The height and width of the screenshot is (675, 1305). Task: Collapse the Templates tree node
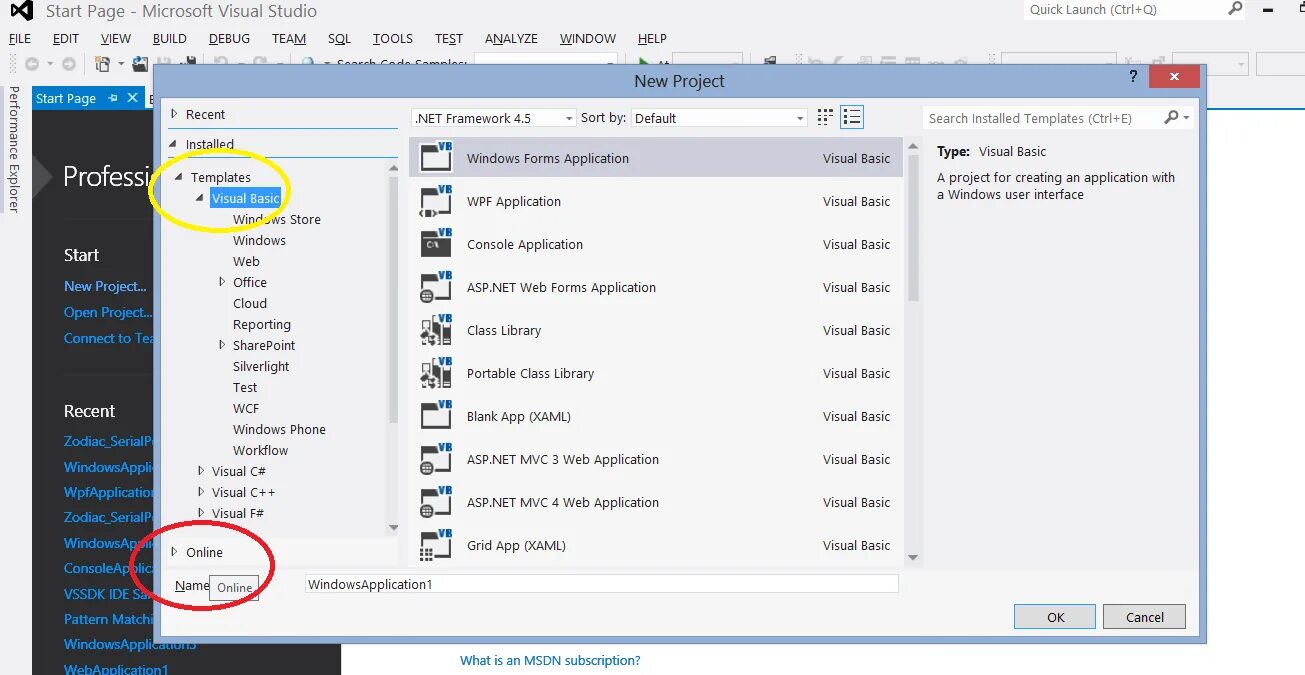tap(180, 178)
